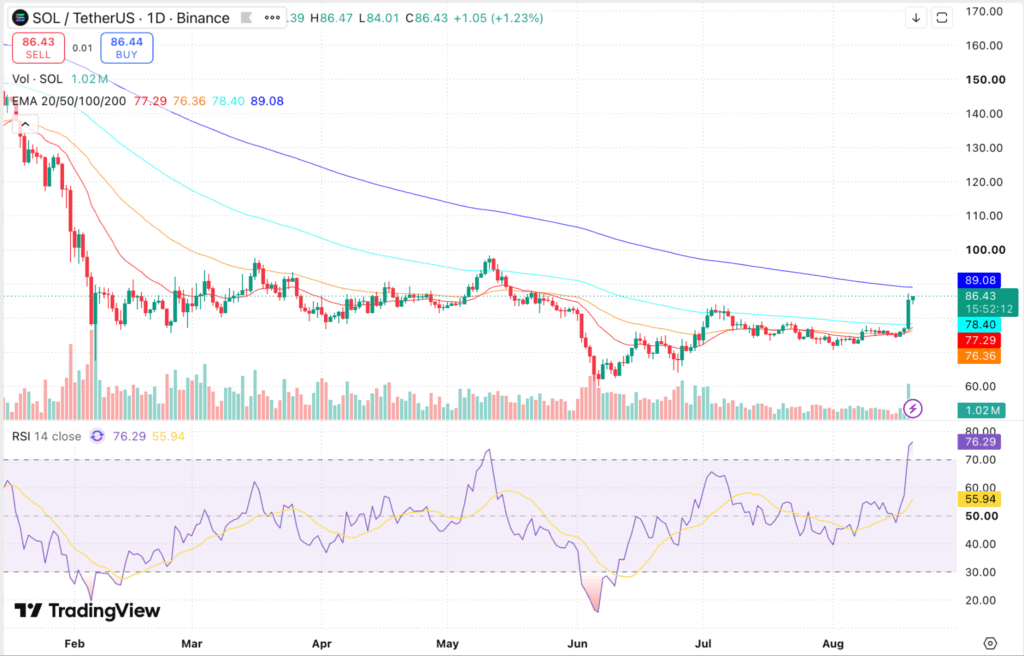This screenshot has height=656, width=1024.
Task: Click the 77.29 red price label
Action: [x=980, y=340]
